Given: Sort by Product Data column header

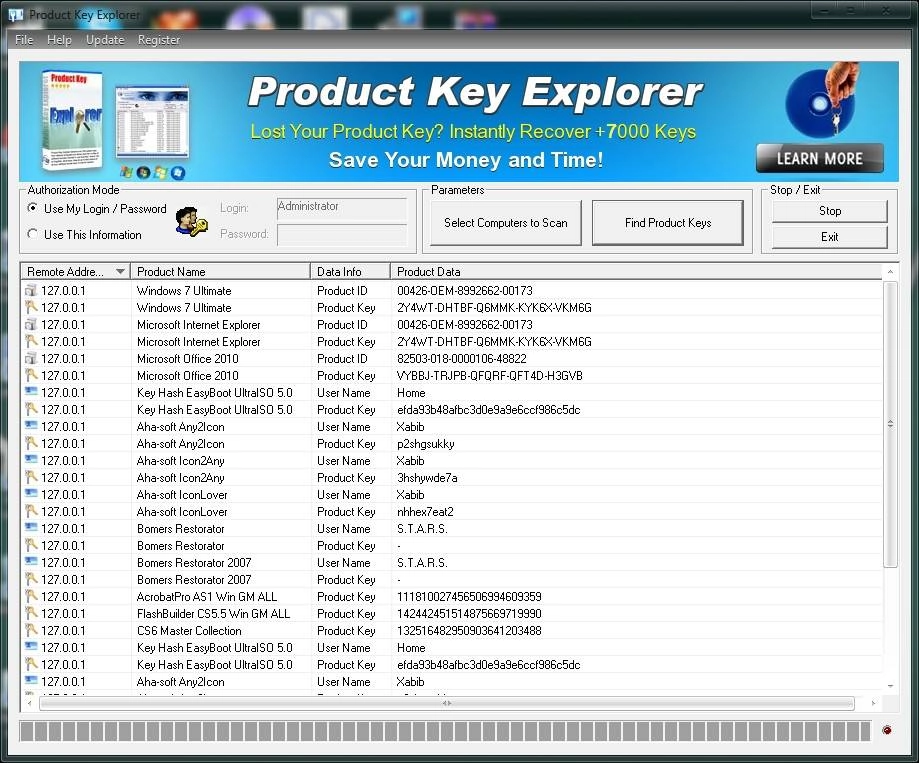Looking at the screenshot, I should pos(636,271).
